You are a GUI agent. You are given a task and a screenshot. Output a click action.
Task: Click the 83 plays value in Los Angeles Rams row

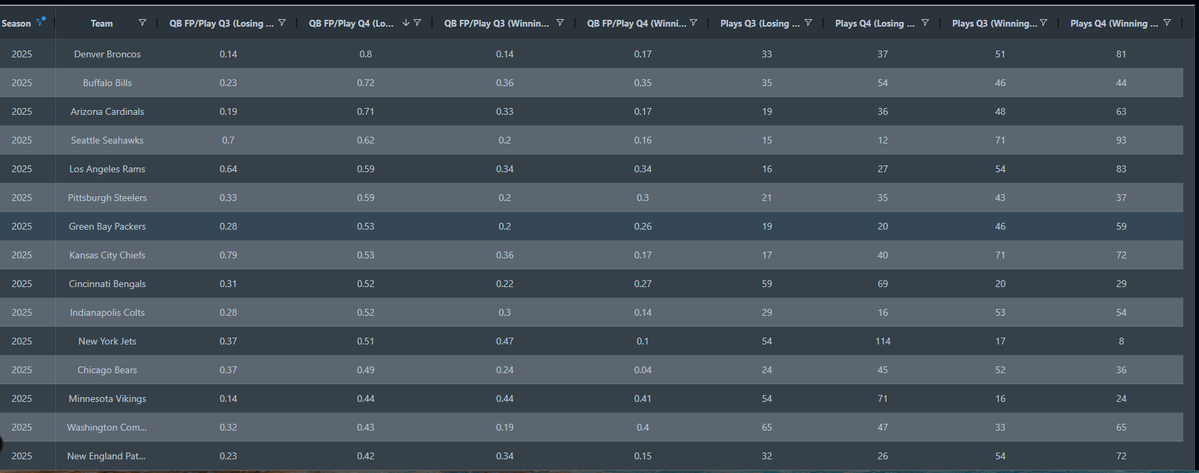[x=1121, y=169]
